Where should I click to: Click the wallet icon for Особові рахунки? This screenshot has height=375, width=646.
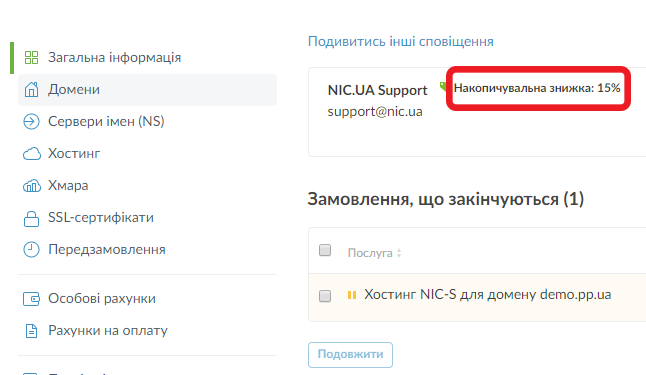coord(31,299)
